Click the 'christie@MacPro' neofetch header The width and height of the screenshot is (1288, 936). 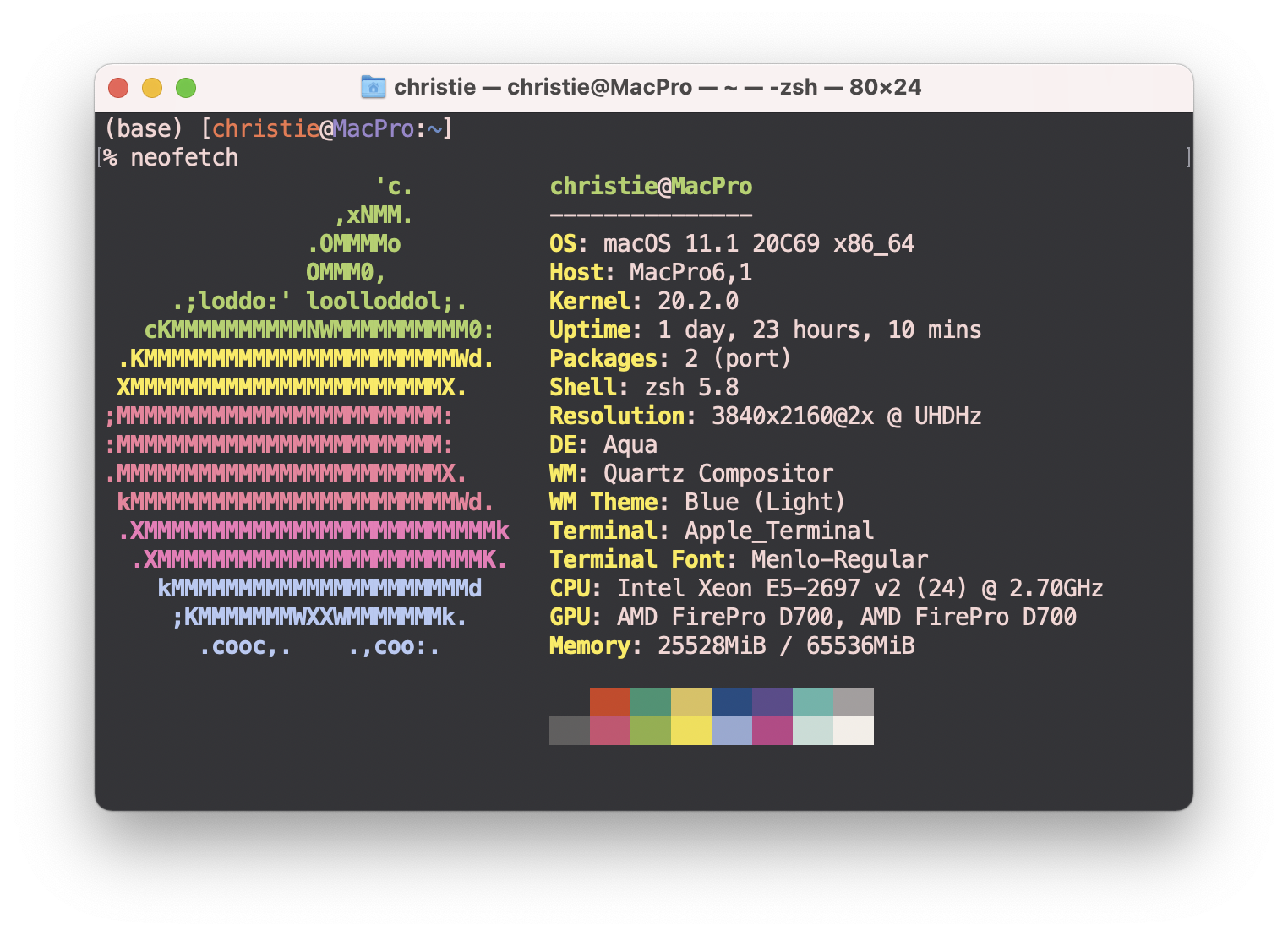point(651,187)
